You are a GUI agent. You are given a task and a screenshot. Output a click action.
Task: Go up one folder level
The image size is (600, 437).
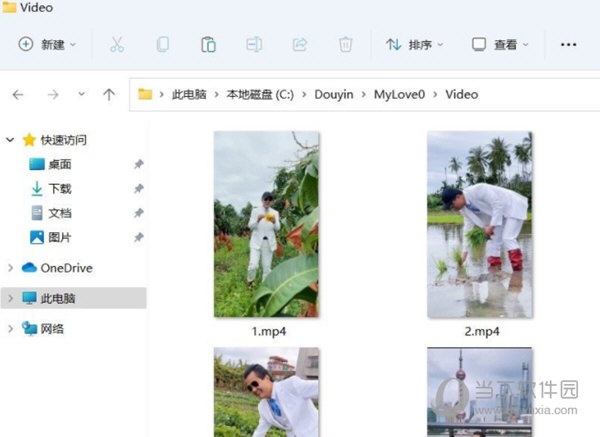coord(109,95)
